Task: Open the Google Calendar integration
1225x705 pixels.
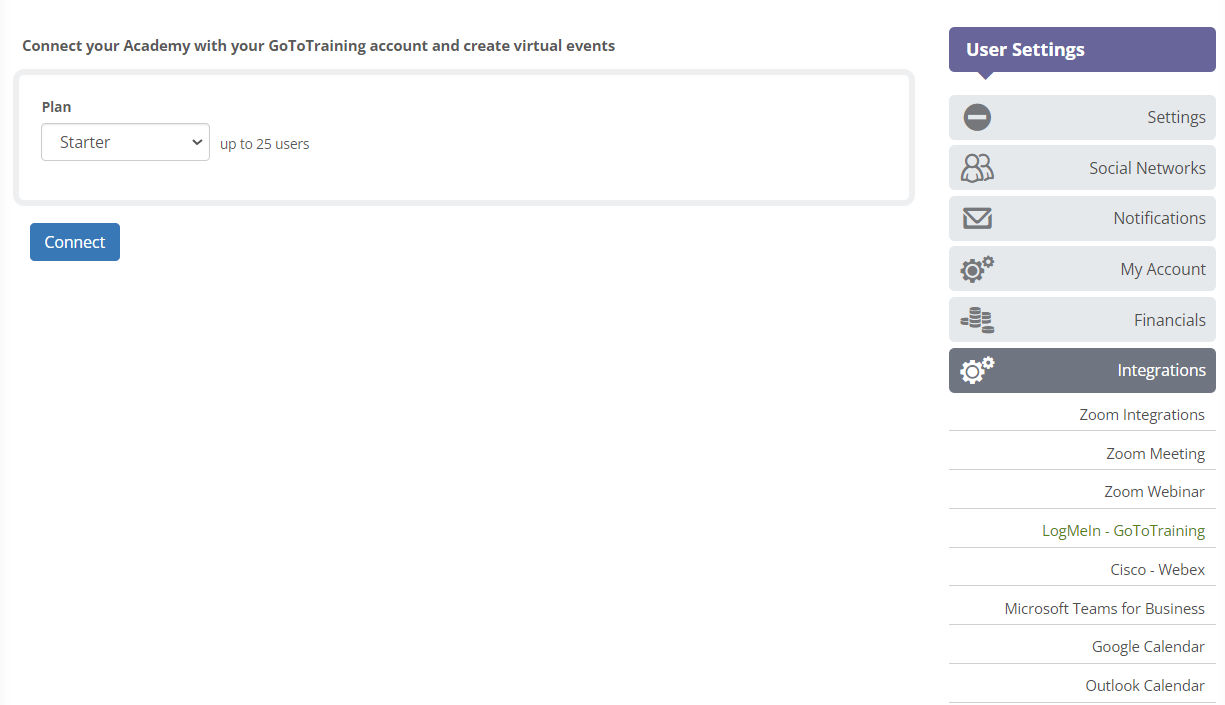Action: tap(1148, 646)
